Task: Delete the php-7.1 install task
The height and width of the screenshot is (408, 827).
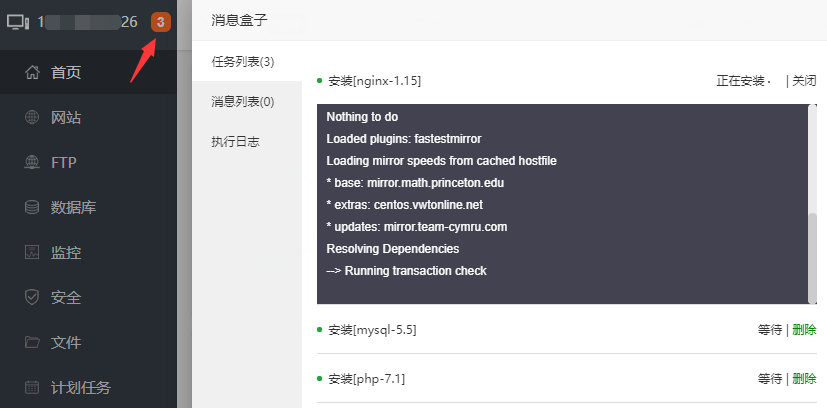Action: point(804,379)
